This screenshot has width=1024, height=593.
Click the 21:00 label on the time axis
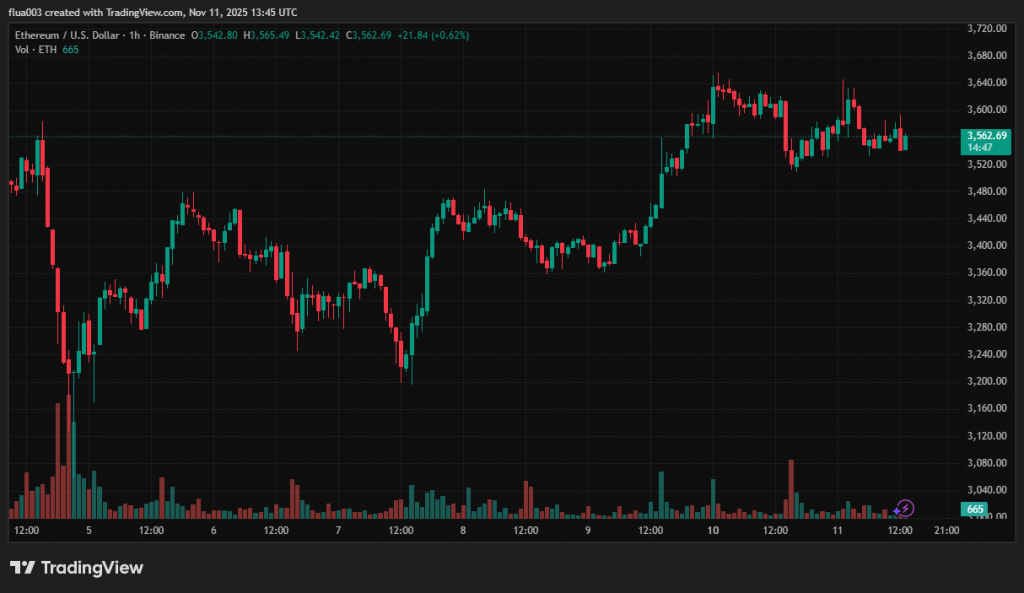point(946,530)
